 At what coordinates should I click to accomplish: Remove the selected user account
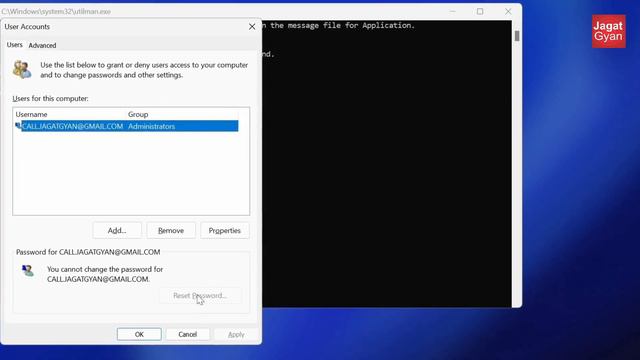pos(171,231)
